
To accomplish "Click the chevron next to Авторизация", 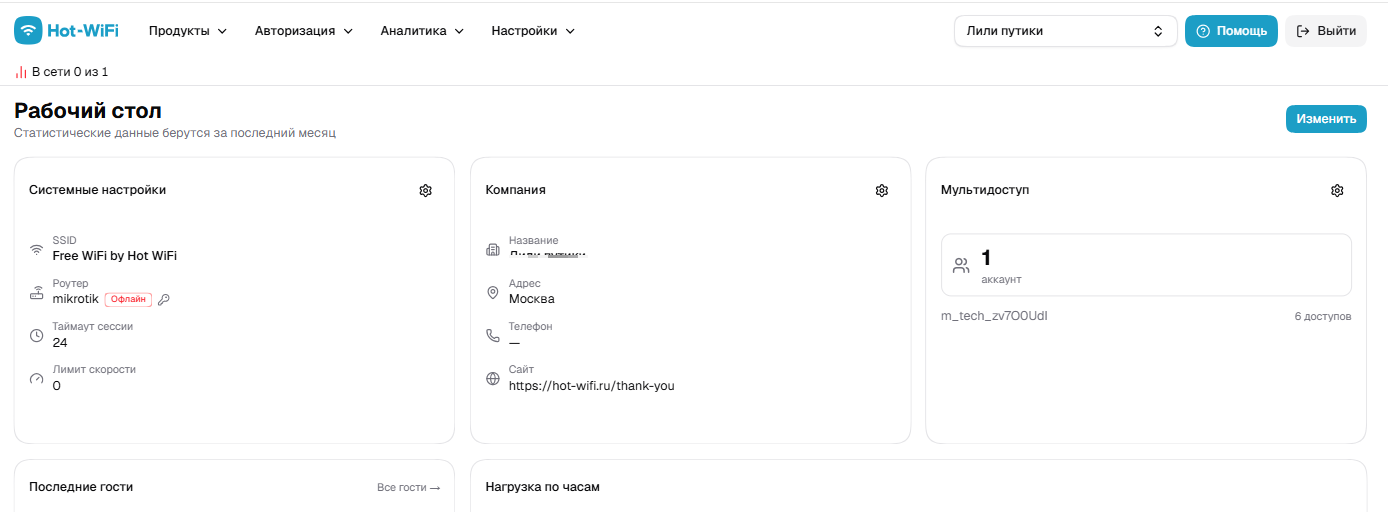I will point(348,31).
